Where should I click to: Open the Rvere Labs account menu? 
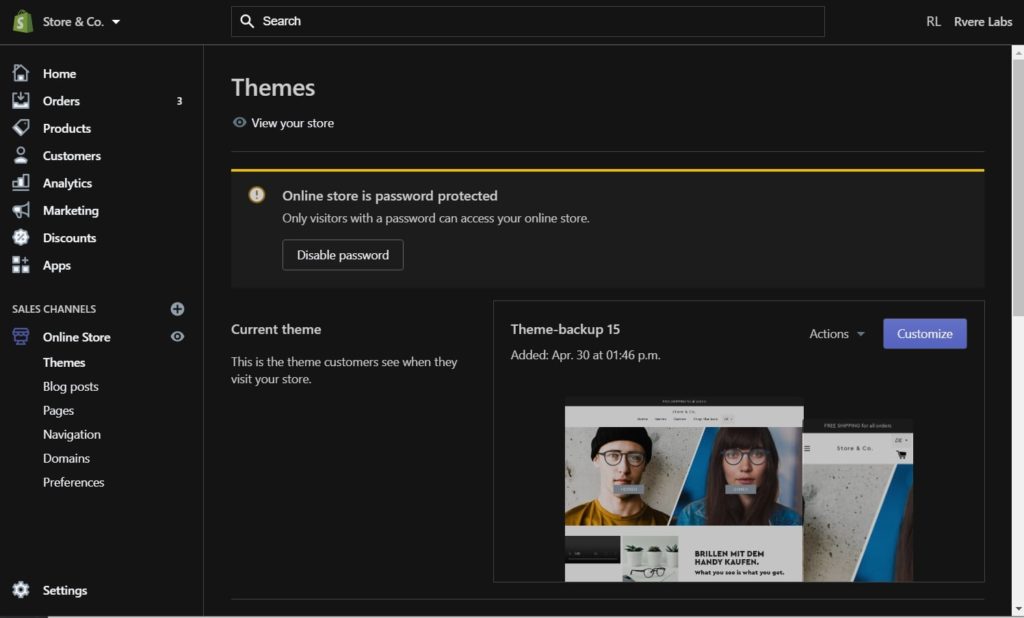[982, 21]
